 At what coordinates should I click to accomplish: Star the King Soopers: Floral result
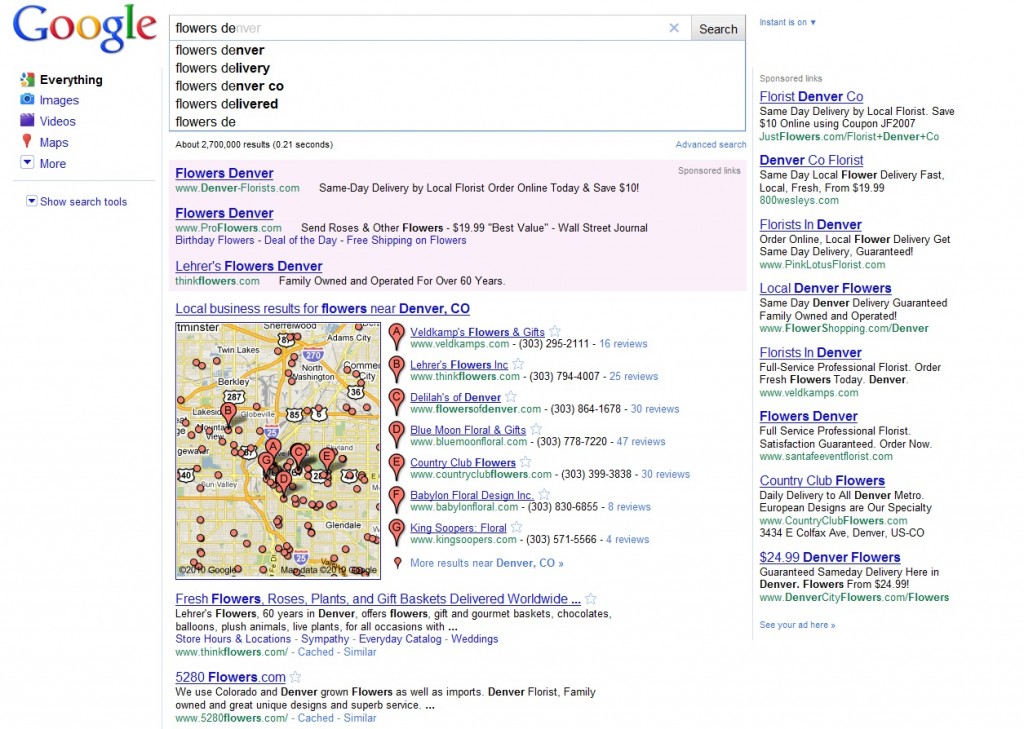(516, 527)
